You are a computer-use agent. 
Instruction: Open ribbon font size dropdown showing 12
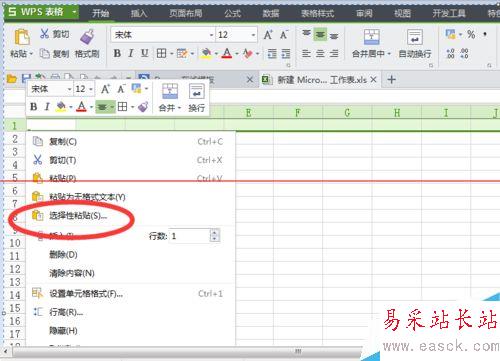(x=253, y=35)
